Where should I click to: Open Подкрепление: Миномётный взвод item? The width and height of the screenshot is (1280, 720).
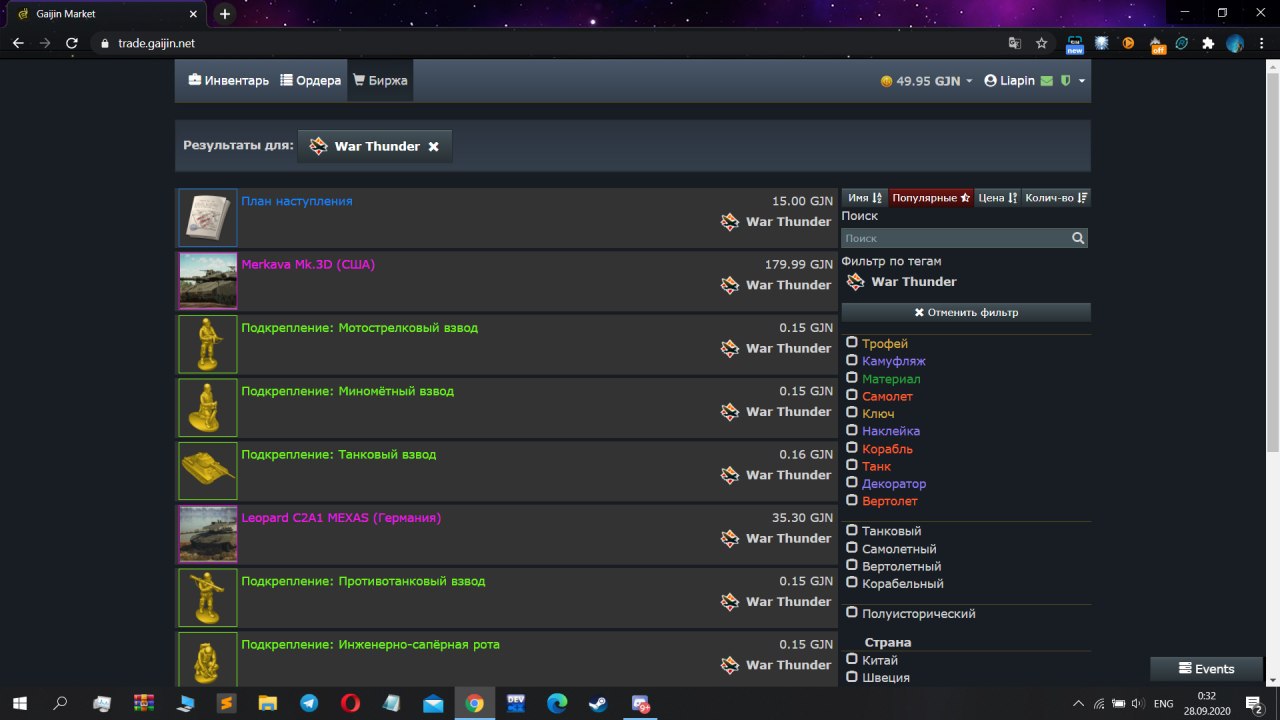(348, 391)
